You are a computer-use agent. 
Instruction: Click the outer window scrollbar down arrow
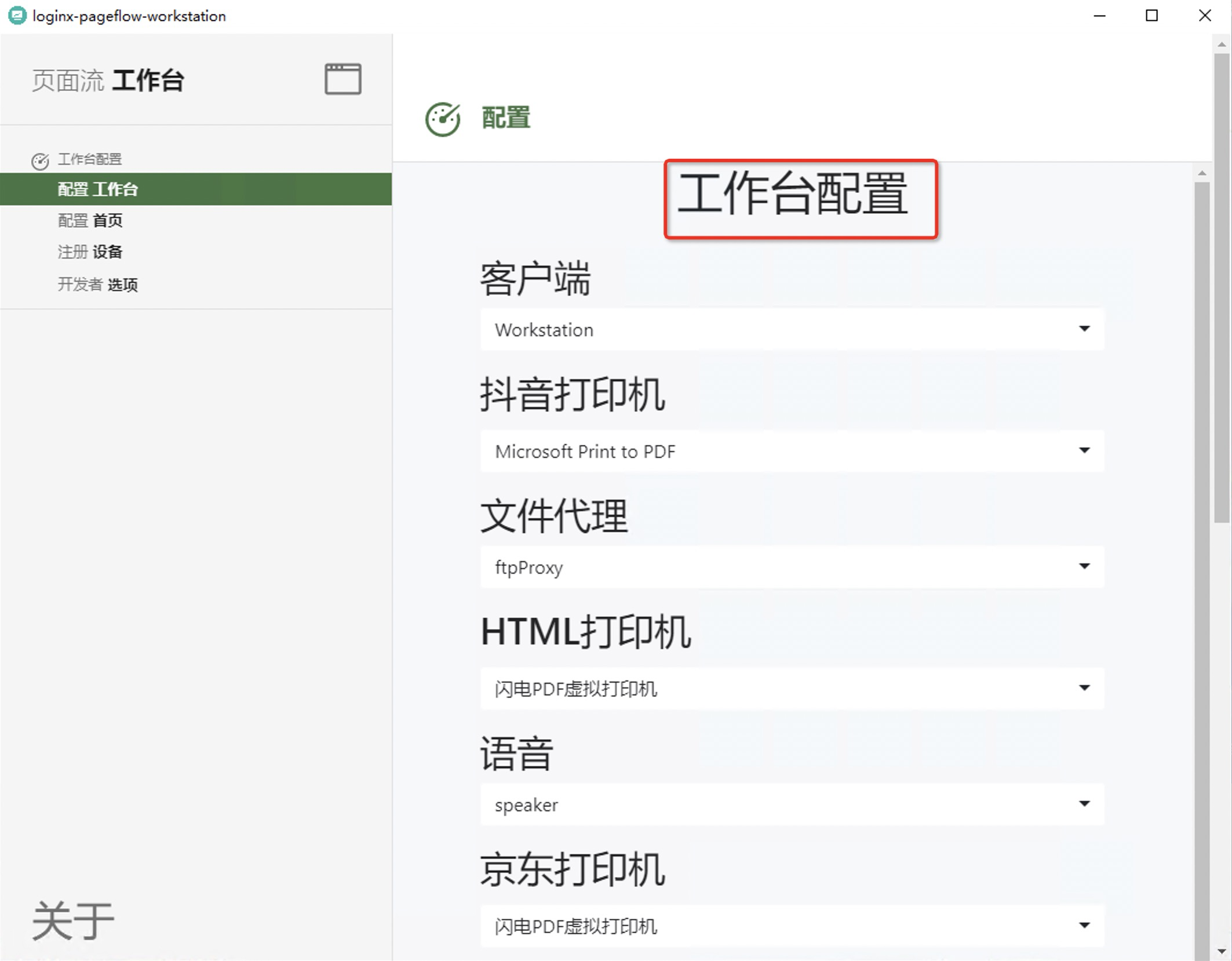tap(1222, 951)
